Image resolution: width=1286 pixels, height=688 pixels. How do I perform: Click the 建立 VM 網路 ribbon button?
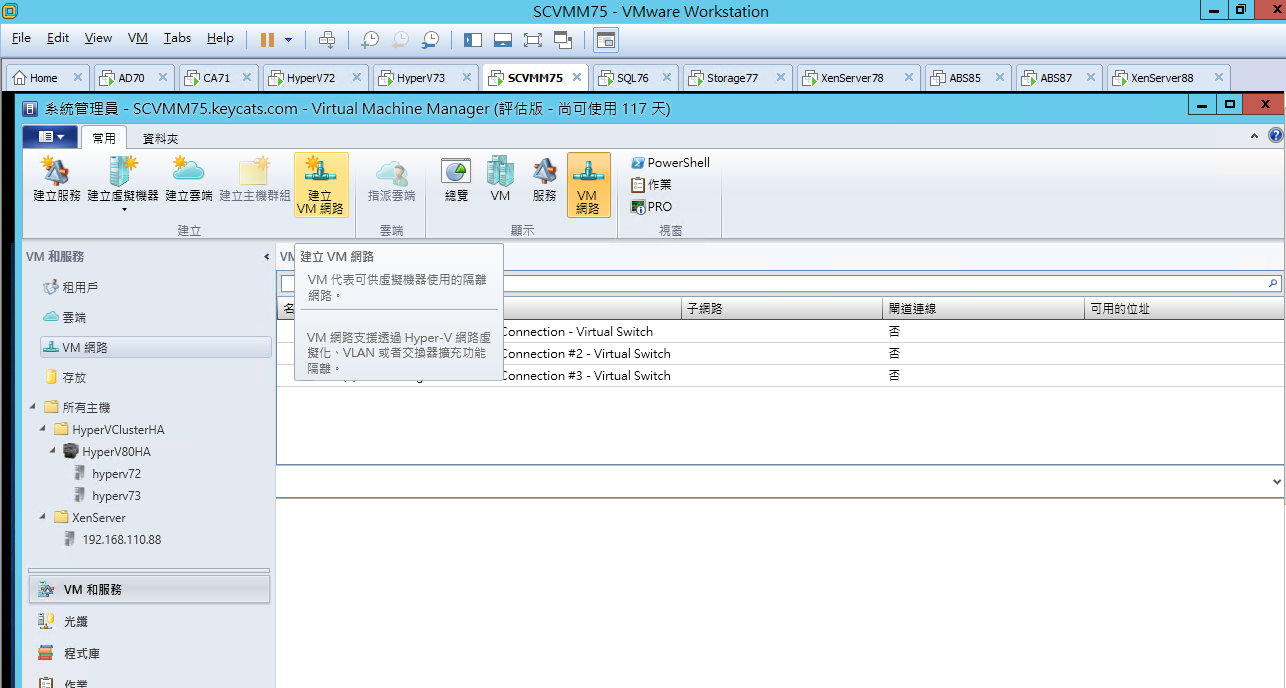[x=321, y=185]
